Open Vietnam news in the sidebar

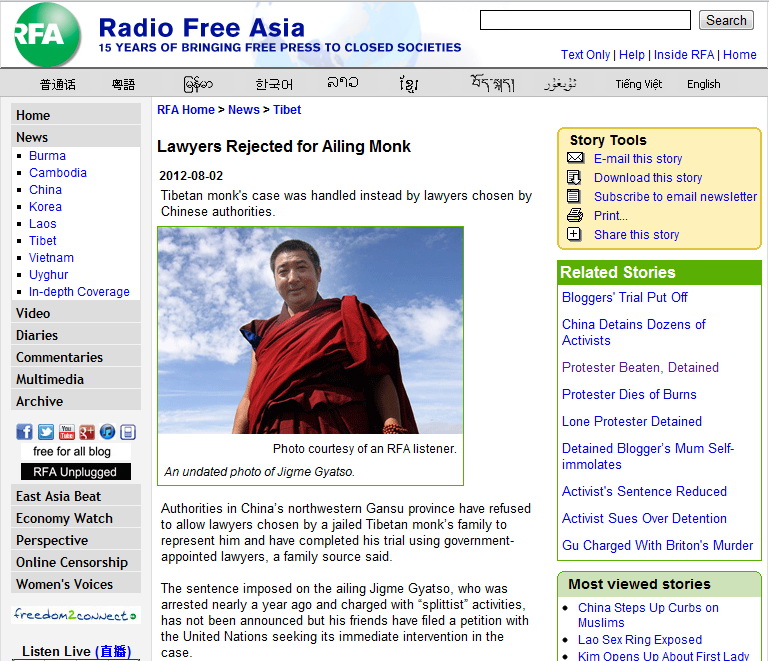51,257
